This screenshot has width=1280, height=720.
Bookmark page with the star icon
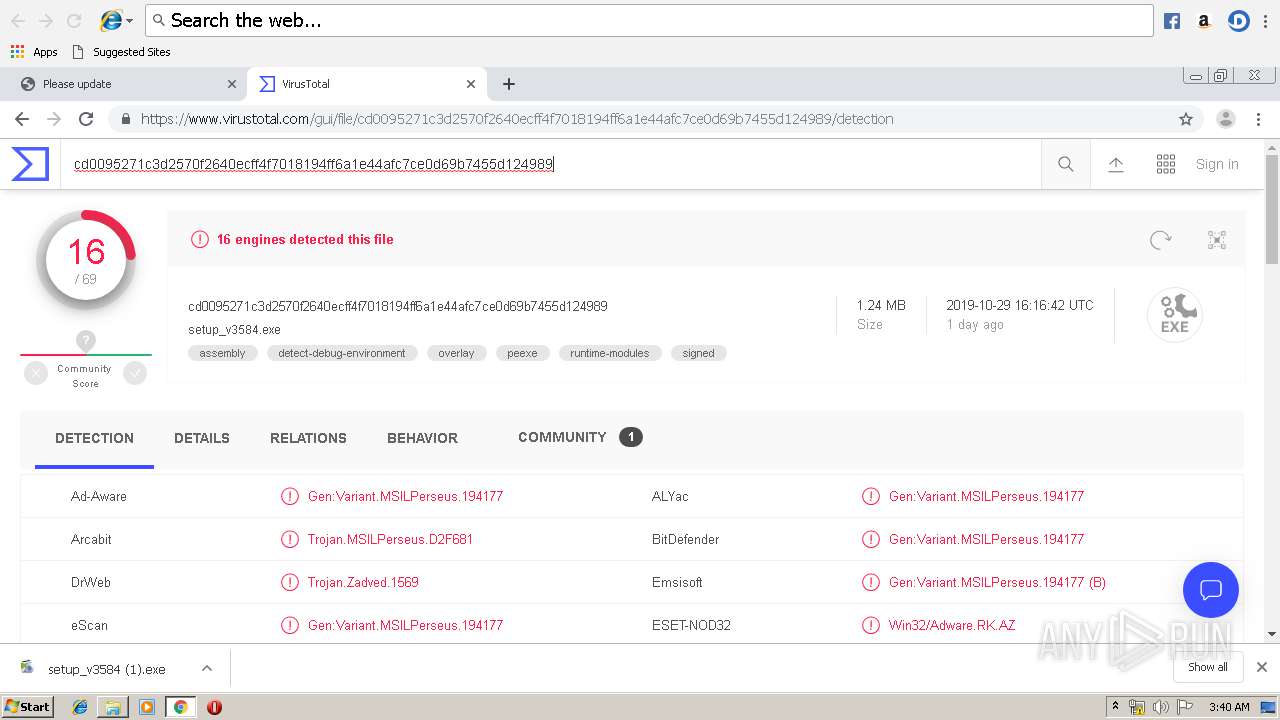(x=1186, y=119)
